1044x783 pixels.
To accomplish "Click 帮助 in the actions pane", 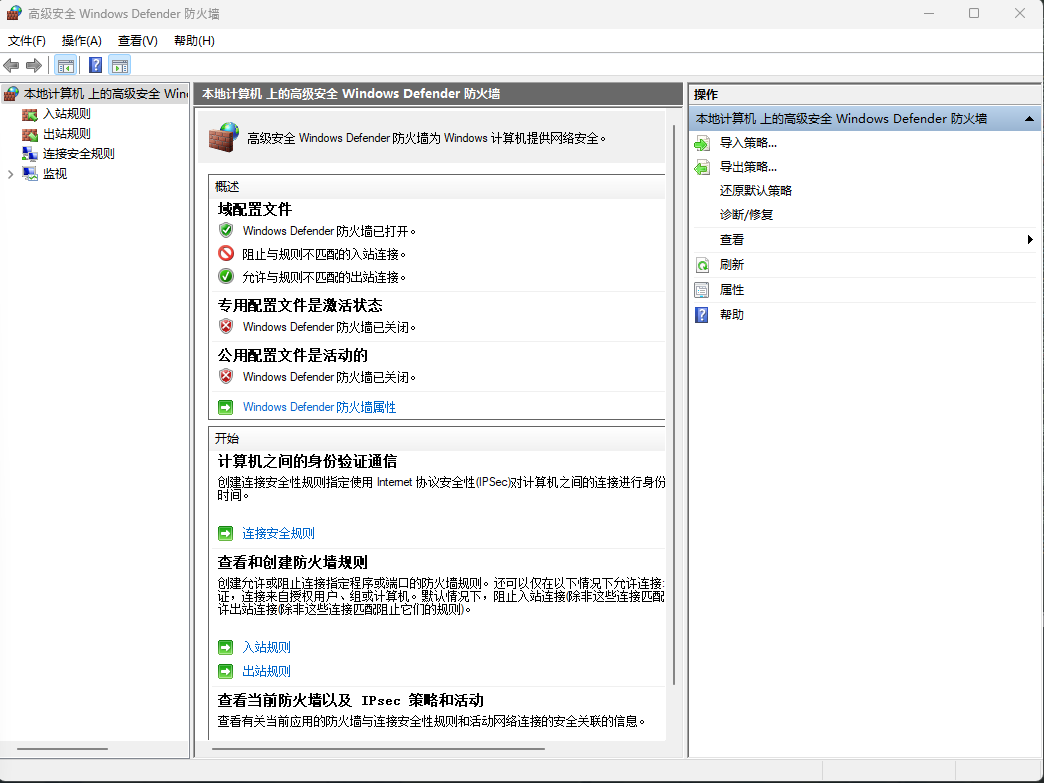I will [x=732, y=314].
